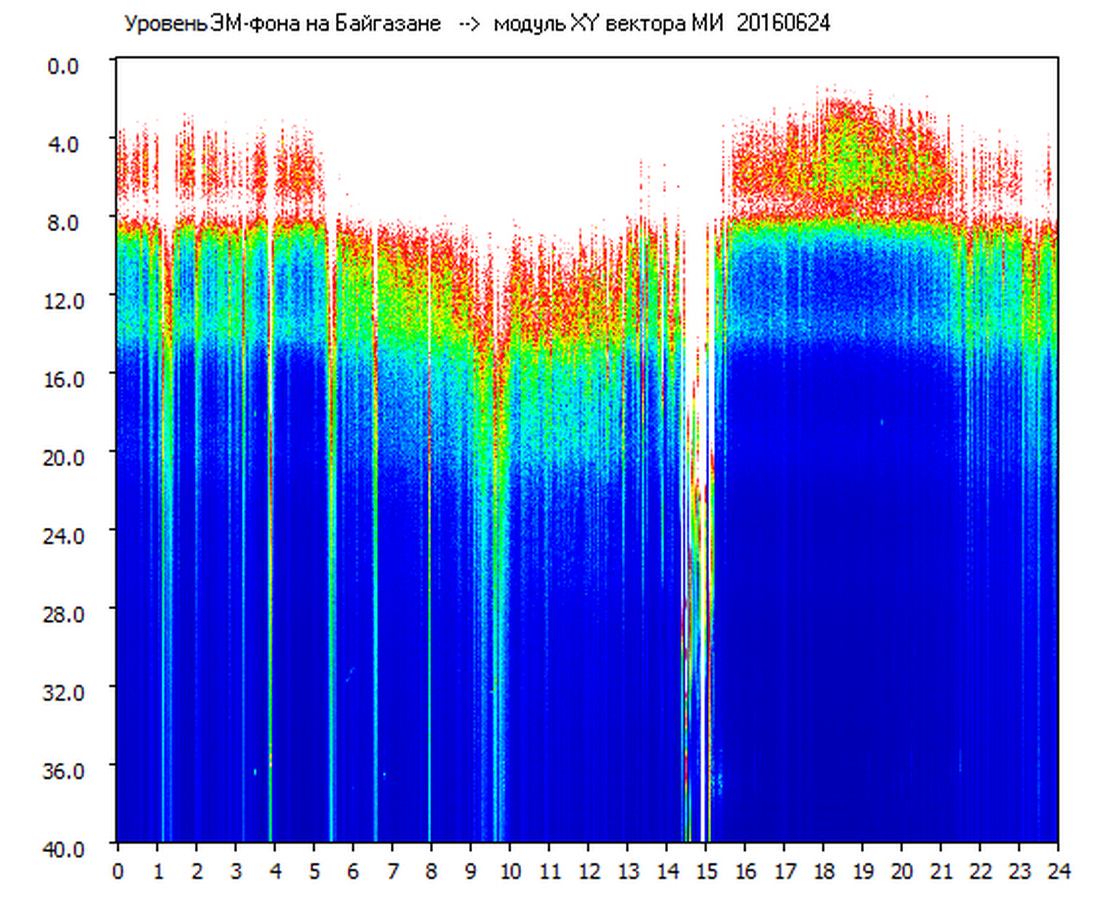
Task: Click the chart title text at the top
Action: click(476, 23)
